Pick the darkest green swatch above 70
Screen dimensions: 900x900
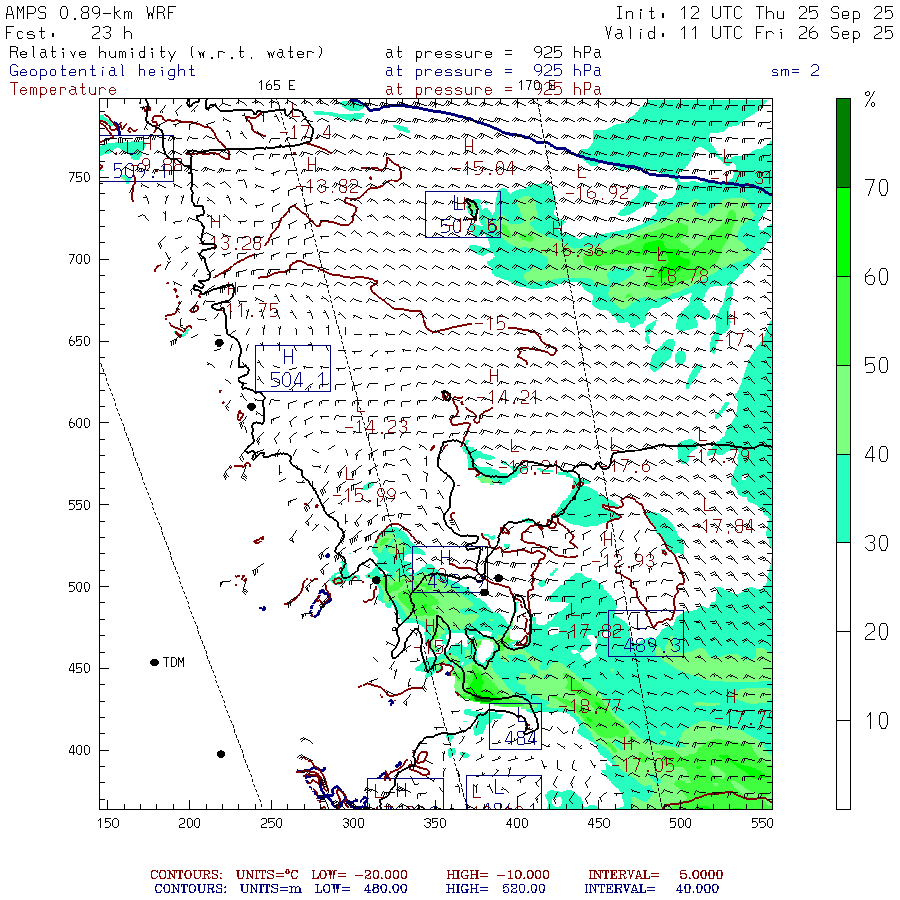click(844, 142)
